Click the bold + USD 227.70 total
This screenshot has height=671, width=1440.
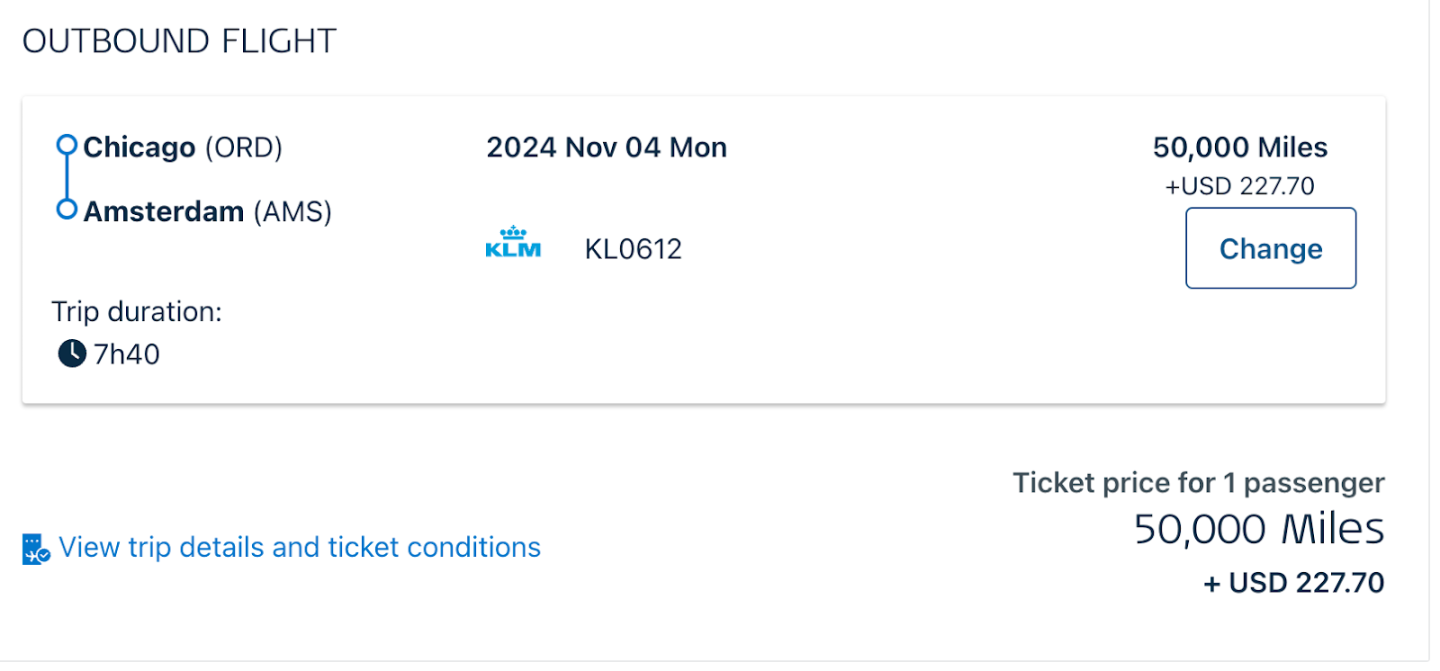1293,583
